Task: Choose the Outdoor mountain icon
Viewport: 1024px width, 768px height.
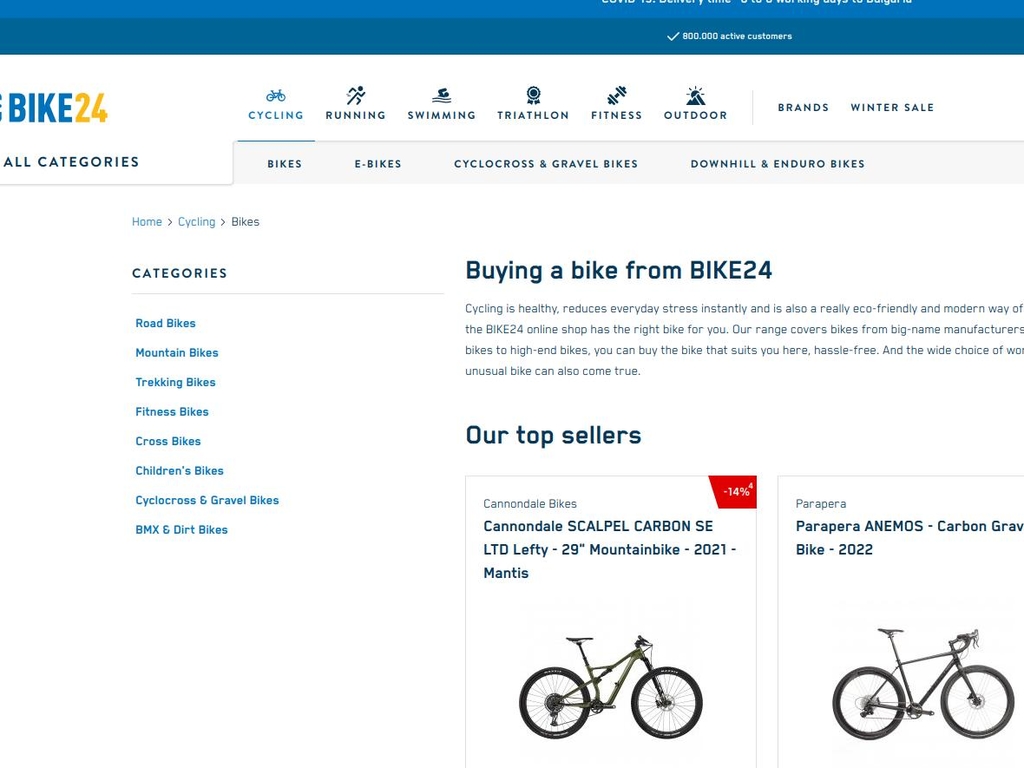Action: [695, 96]
